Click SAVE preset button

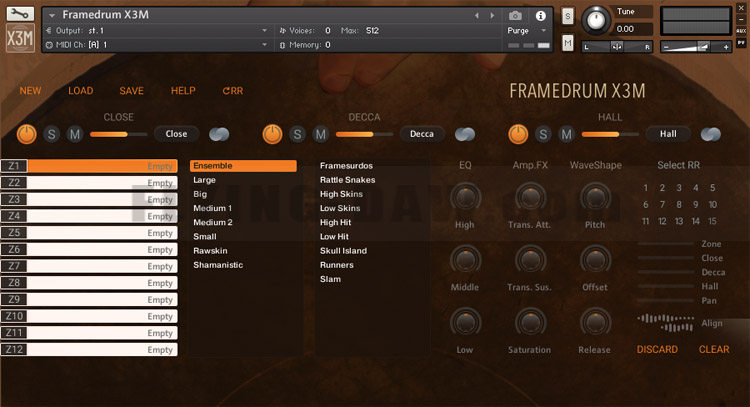coord(132,91)
